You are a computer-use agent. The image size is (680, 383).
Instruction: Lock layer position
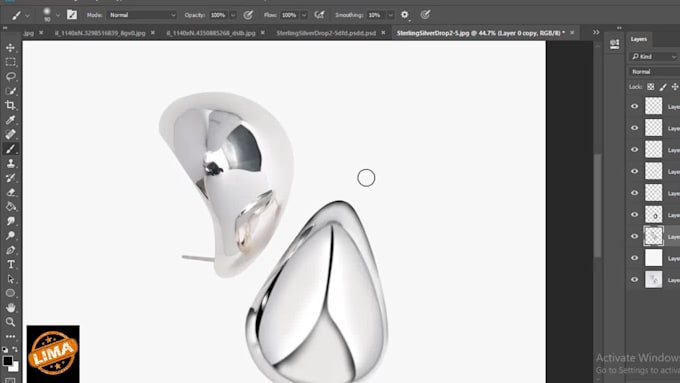(675, 87)
